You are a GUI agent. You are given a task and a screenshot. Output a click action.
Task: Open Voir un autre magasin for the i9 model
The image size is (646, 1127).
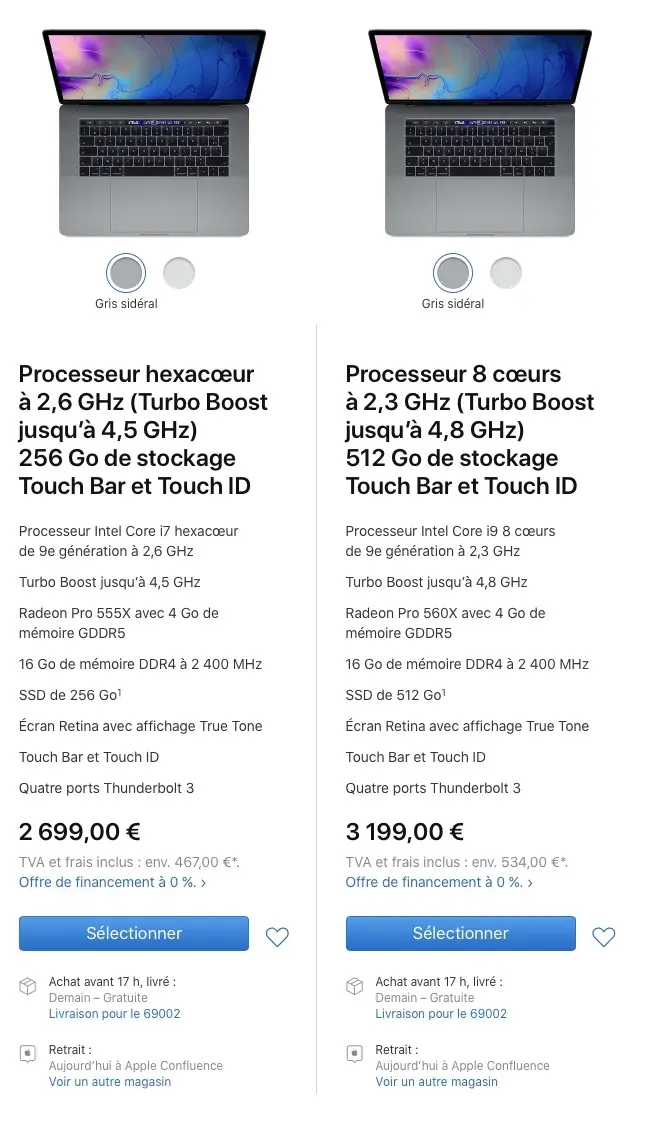click(437, 1081)
